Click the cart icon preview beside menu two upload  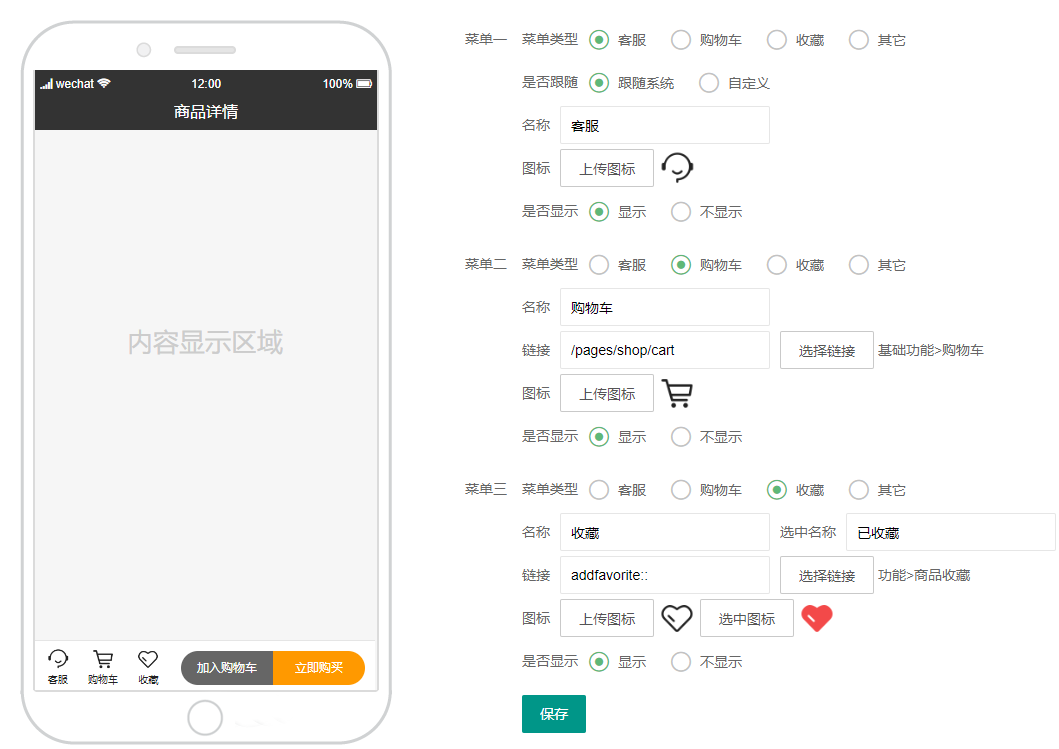click(677, 394)
